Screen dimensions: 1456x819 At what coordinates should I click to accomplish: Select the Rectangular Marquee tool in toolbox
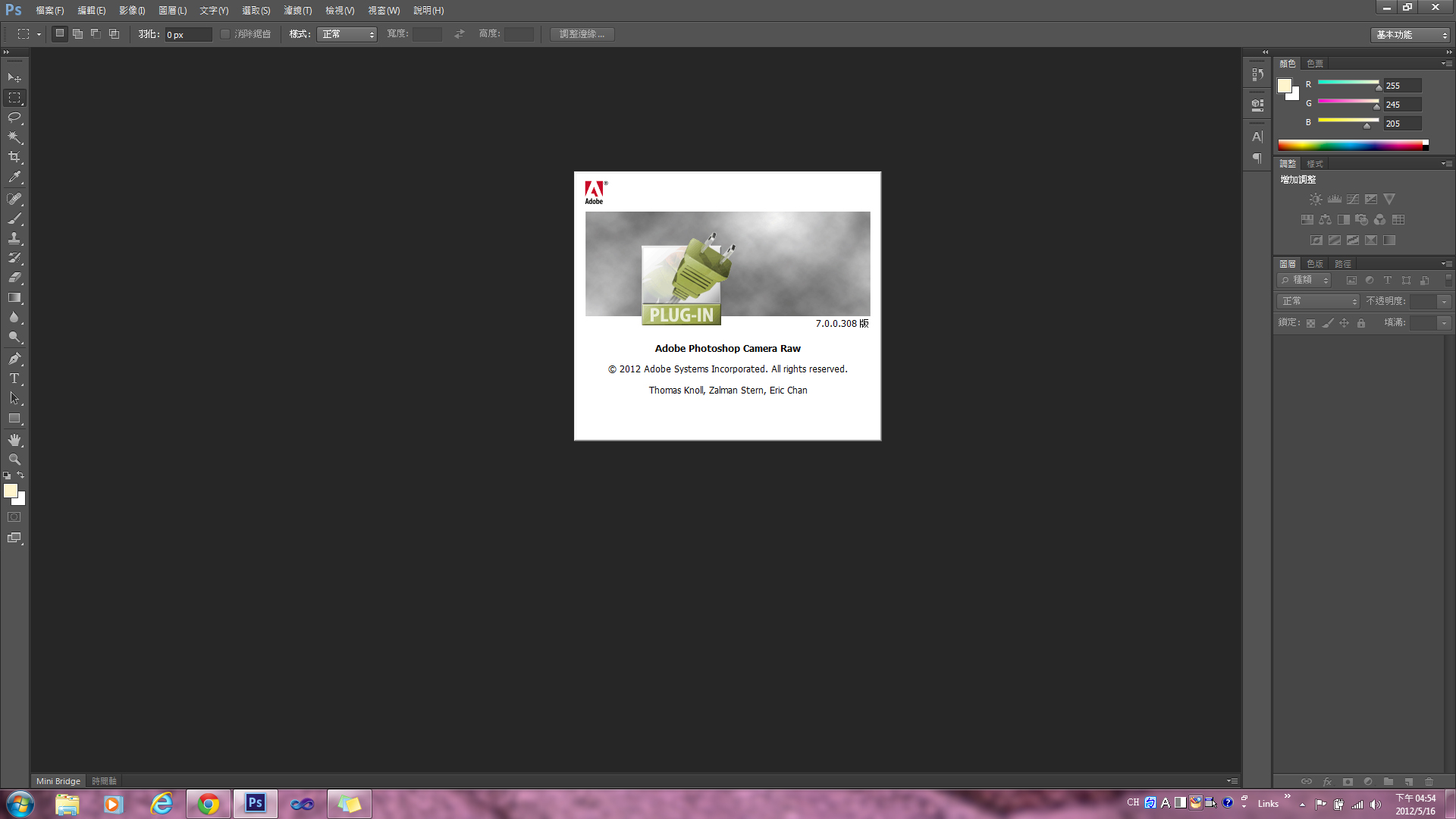pos(14,98)
